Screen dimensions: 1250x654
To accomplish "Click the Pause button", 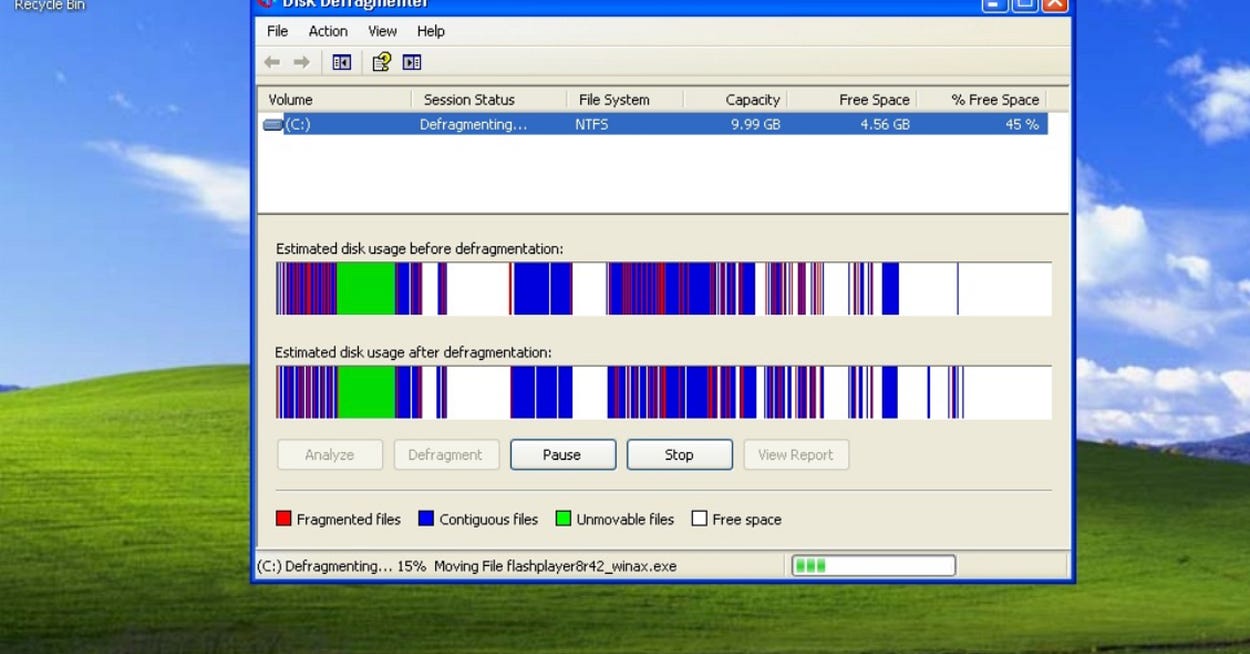I will 562,454.
